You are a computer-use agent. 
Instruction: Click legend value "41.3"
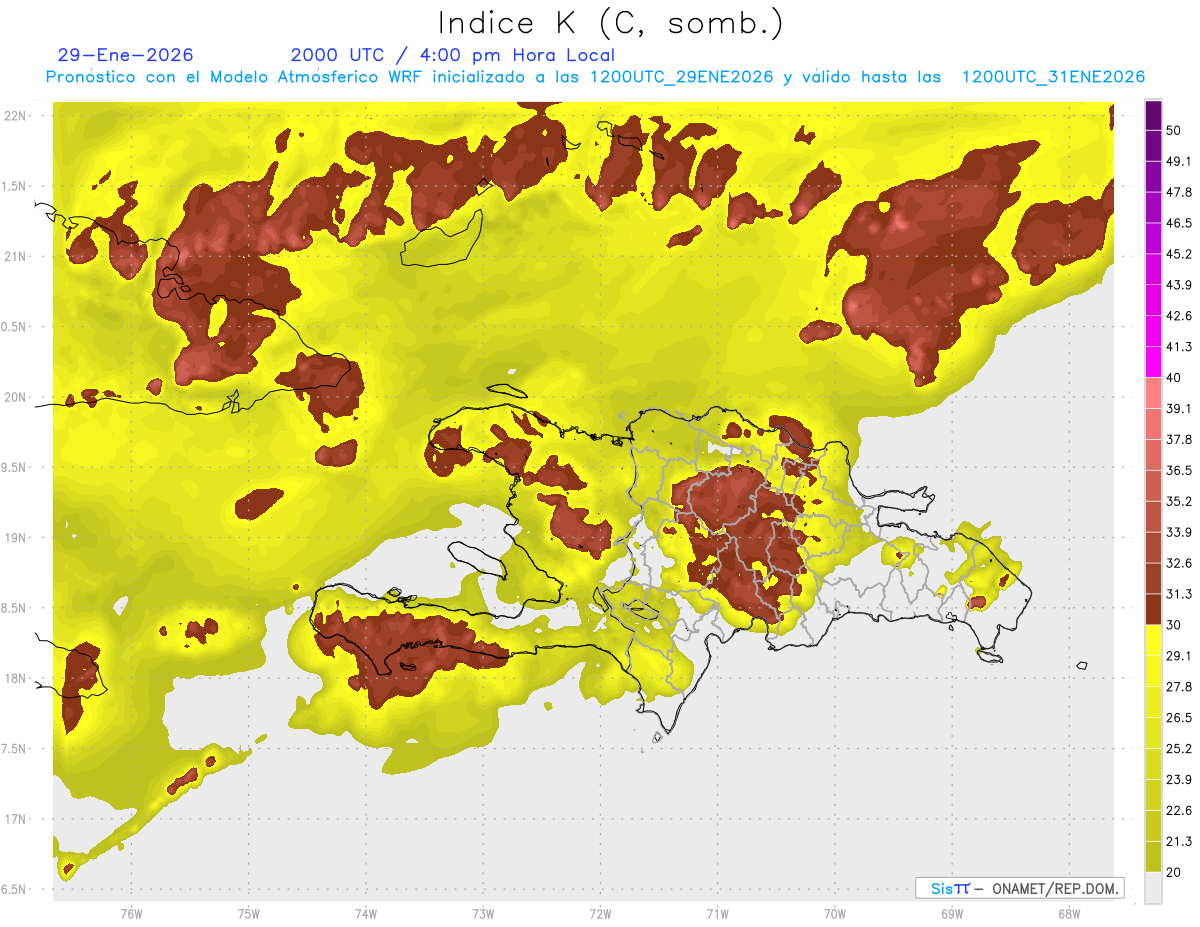1179,347
